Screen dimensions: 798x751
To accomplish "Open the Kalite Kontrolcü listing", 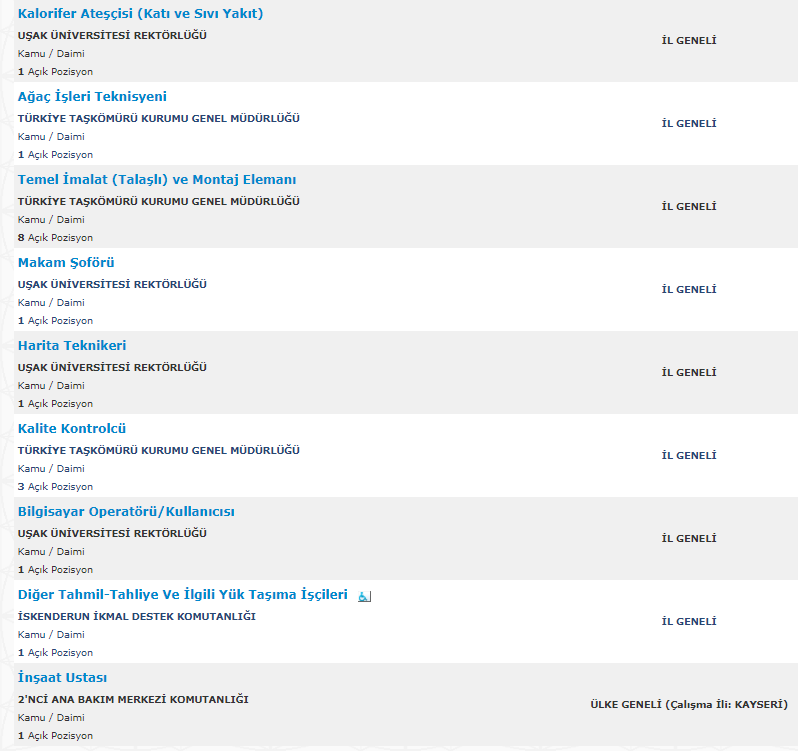I will coord(72,429).
